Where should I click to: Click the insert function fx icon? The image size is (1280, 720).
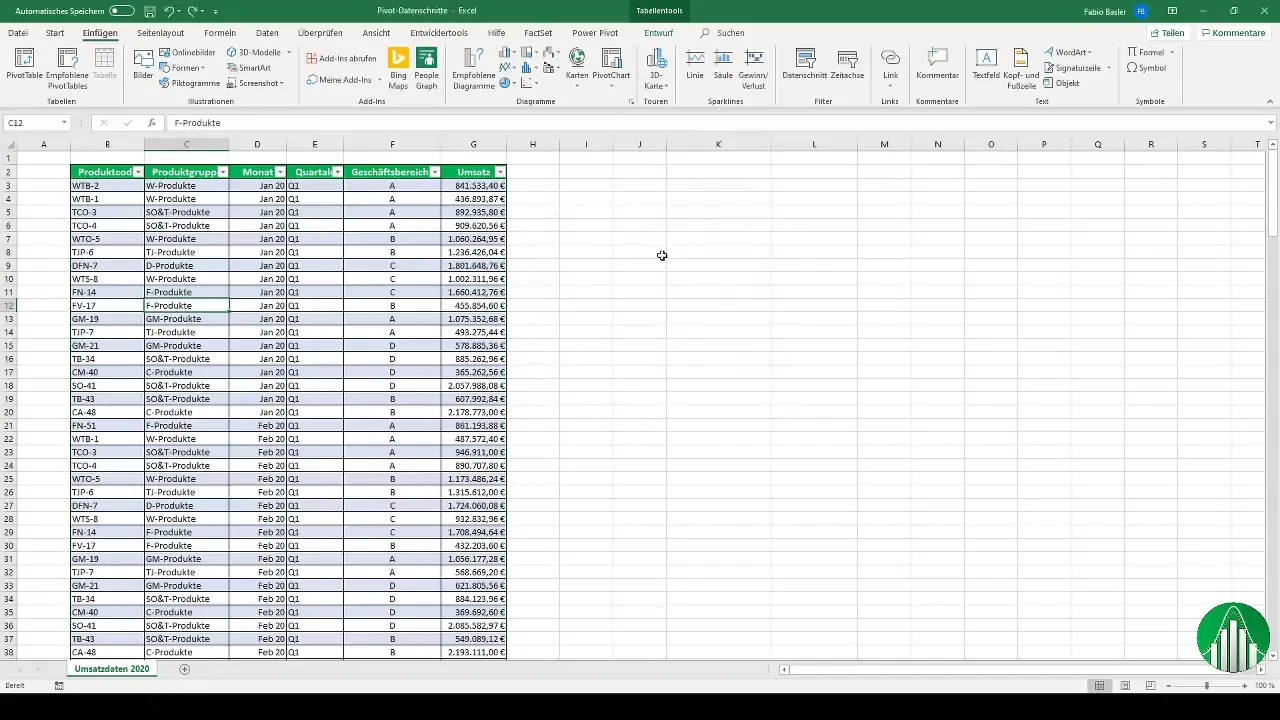click(x=151, y=122)
